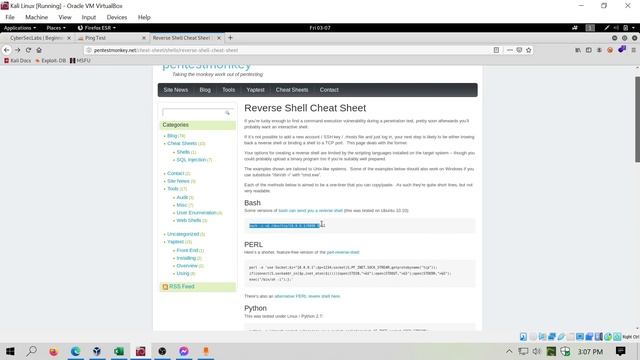
Task: Open Firefox hamburger menu
Action: pyautogui.click(x=634, y=50)
